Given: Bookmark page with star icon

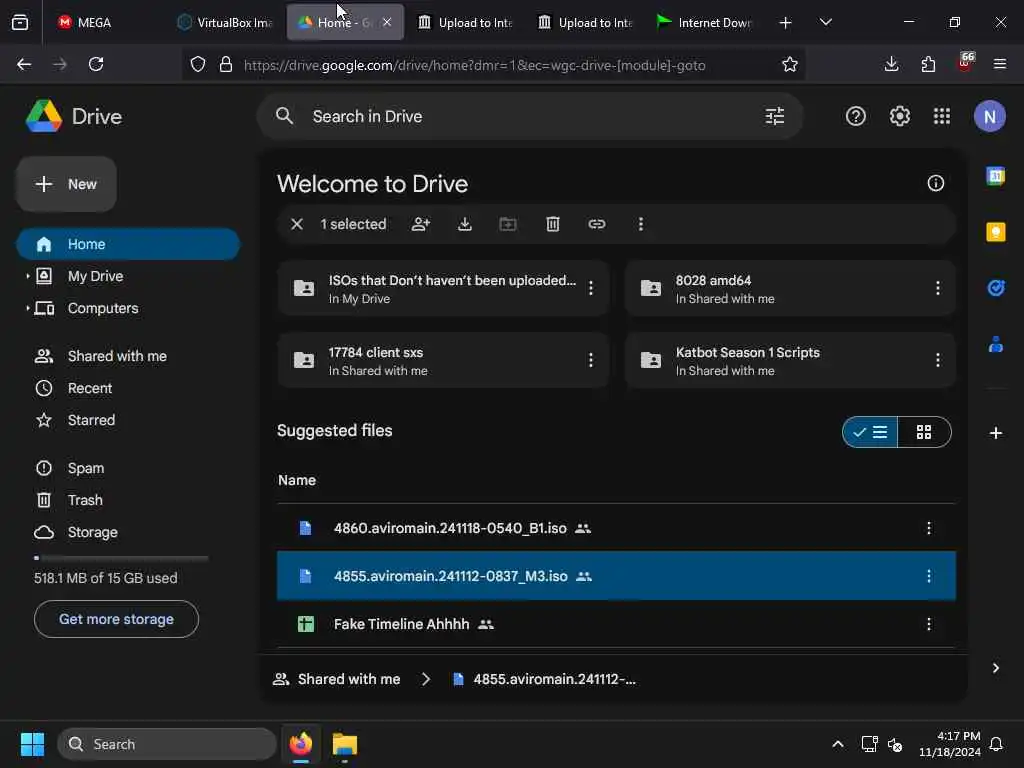Looking at the screenshot, I should (790, 64).
